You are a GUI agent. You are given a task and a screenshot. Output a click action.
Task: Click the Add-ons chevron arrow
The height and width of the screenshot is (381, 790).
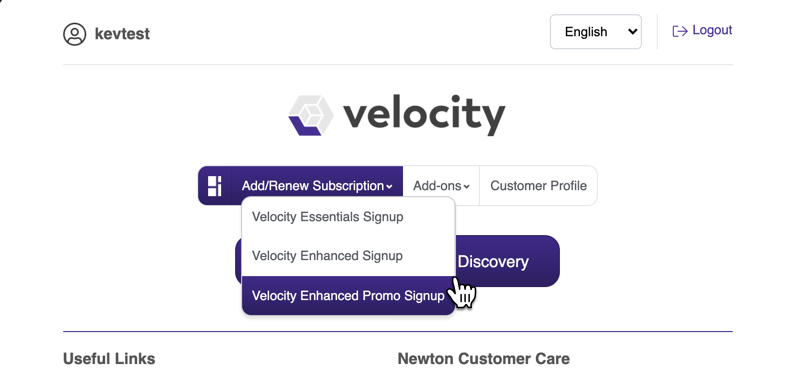click(467, 187)
